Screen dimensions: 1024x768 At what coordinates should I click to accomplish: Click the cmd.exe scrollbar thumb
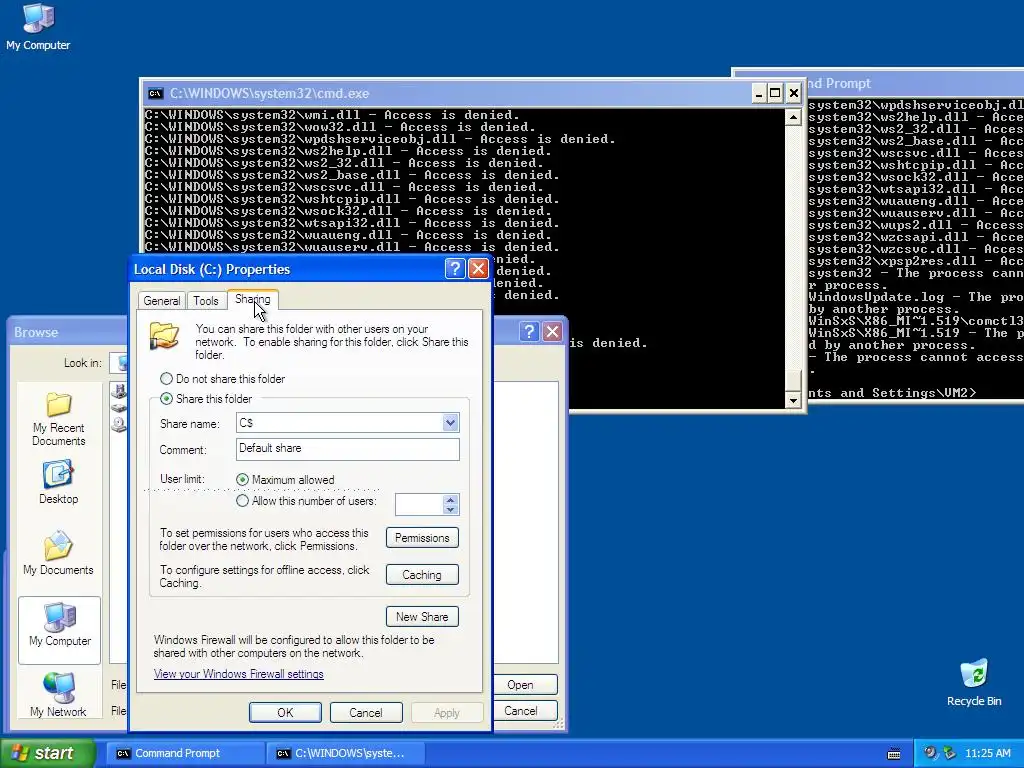pos(793,381)
